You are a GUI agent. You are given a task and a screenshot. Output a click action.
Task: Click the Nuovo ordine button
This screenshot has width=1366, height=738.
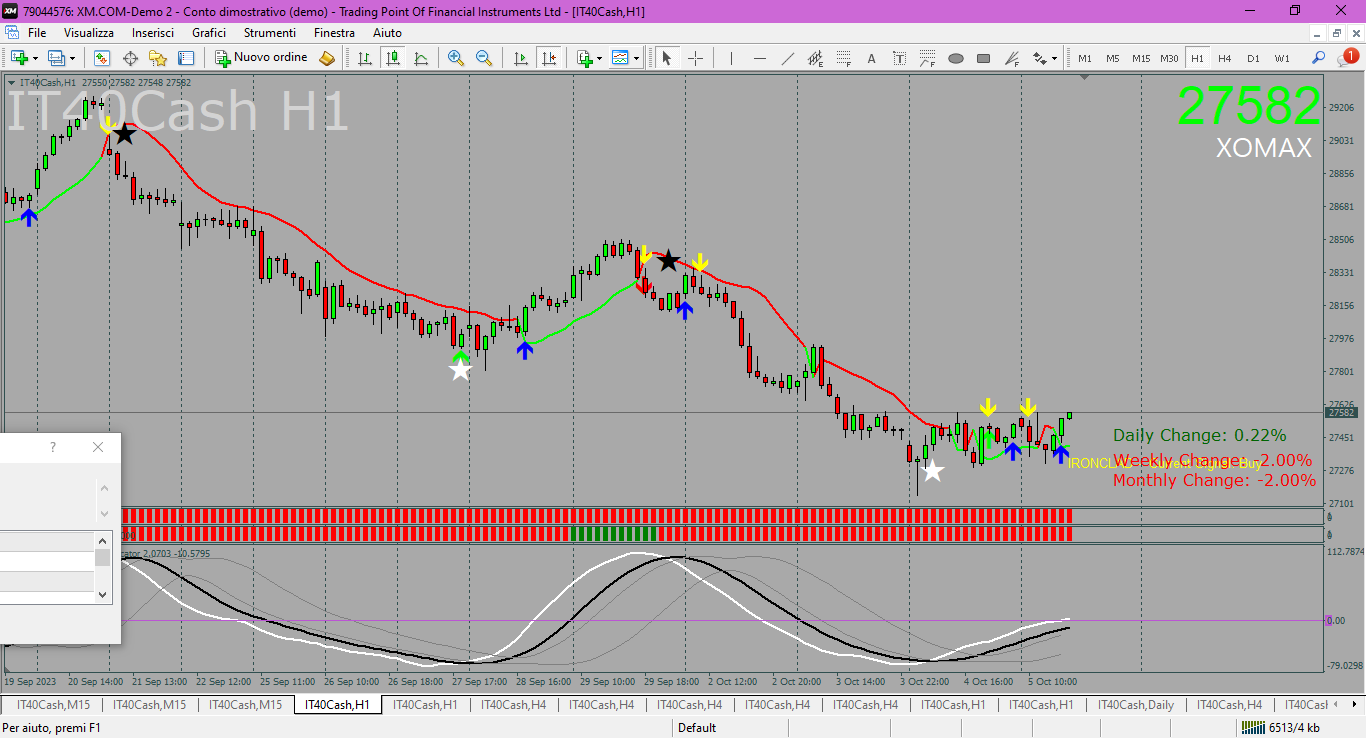pos(261,58)
